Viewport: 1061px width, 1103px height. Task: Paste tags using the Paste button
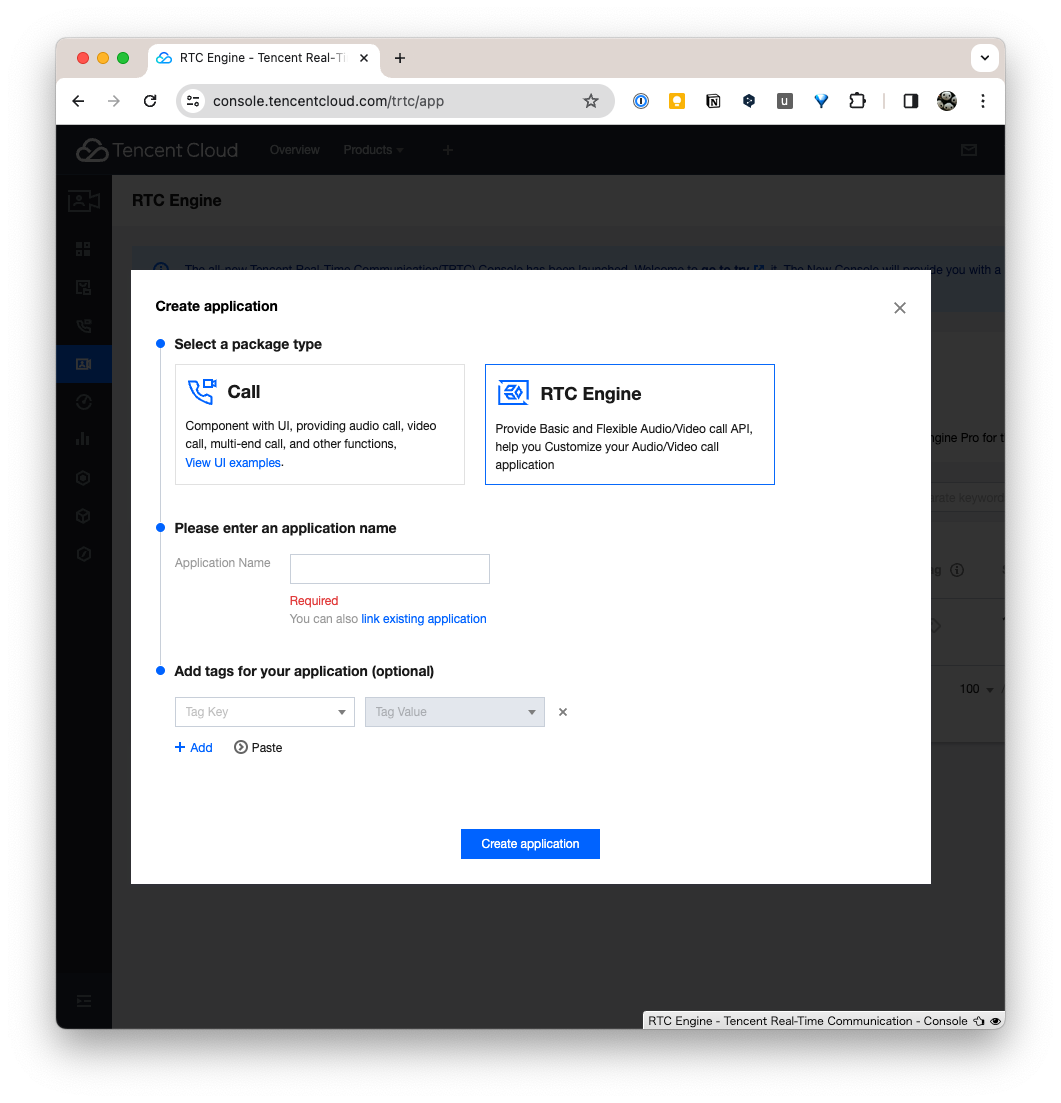click(258, 748)
